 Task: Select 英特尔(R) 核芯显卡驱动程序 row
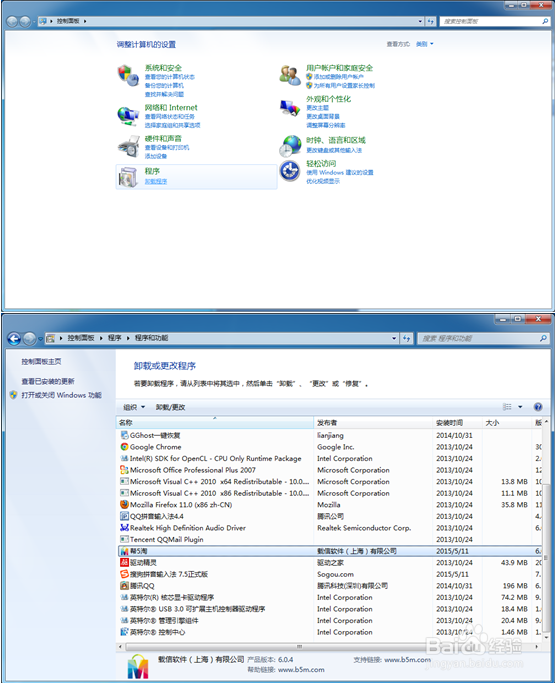coord(329,597)
